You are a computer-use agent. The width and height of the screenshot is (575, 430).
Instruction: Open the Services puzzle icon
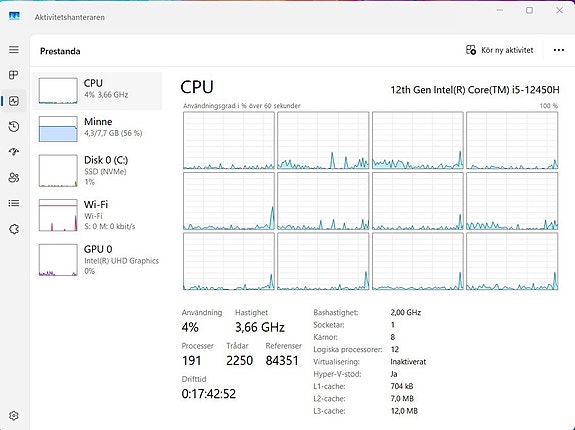coord(14,229)
